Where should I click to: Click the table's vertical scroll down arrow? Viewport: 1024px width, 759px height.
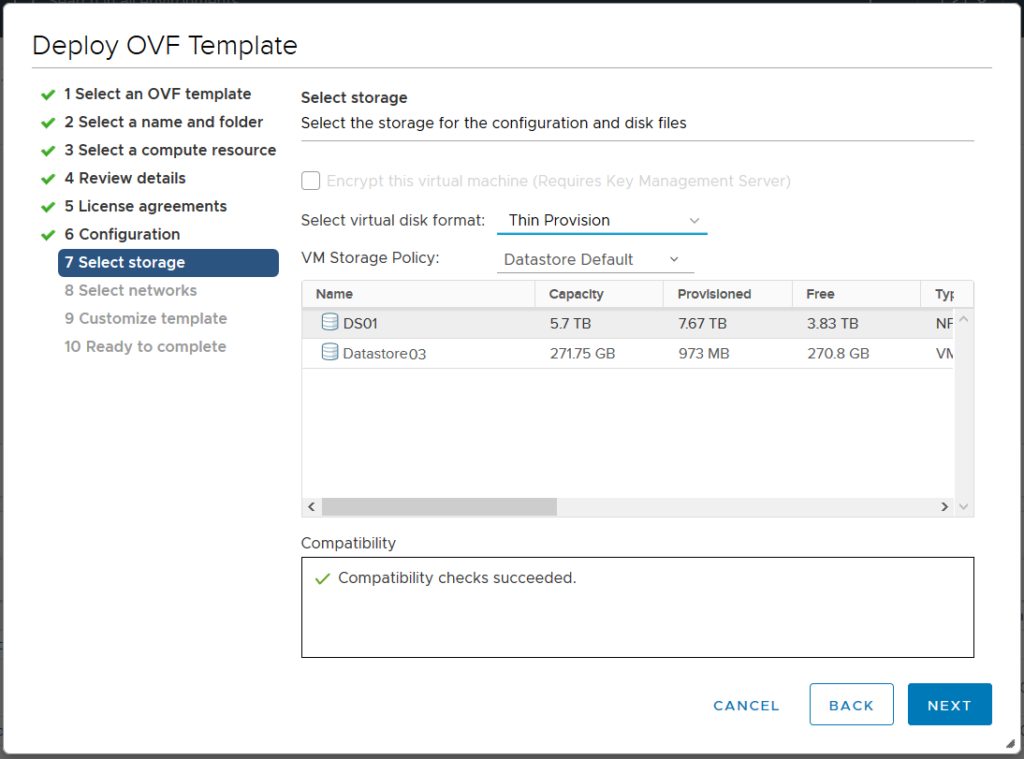(964, 507)
